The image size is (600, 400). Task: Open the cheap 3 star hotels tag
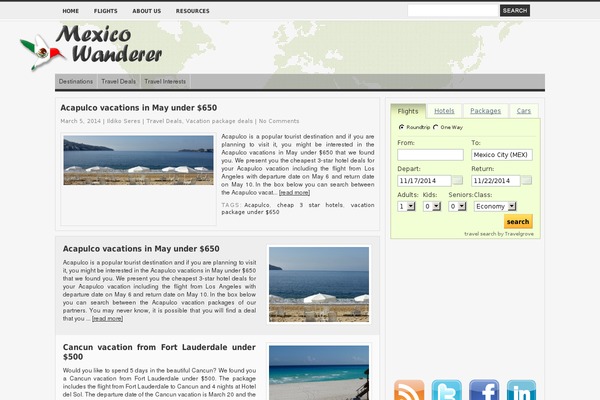pyautogui.click(x=310, y=205)
